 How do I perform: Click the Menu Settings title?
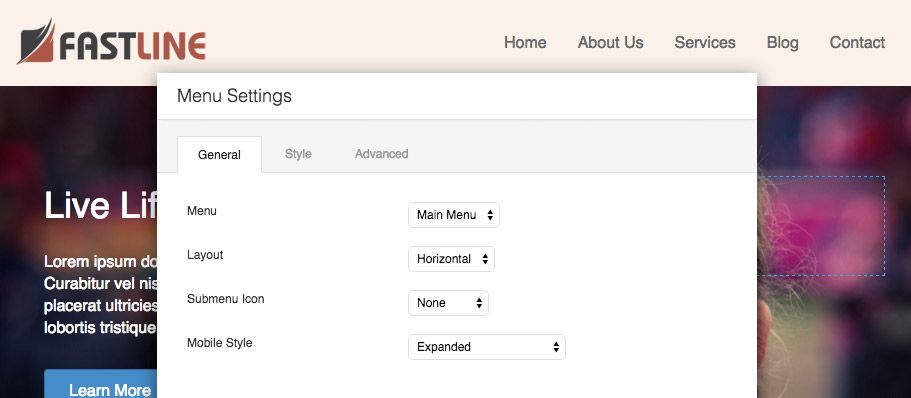[234, 96]
